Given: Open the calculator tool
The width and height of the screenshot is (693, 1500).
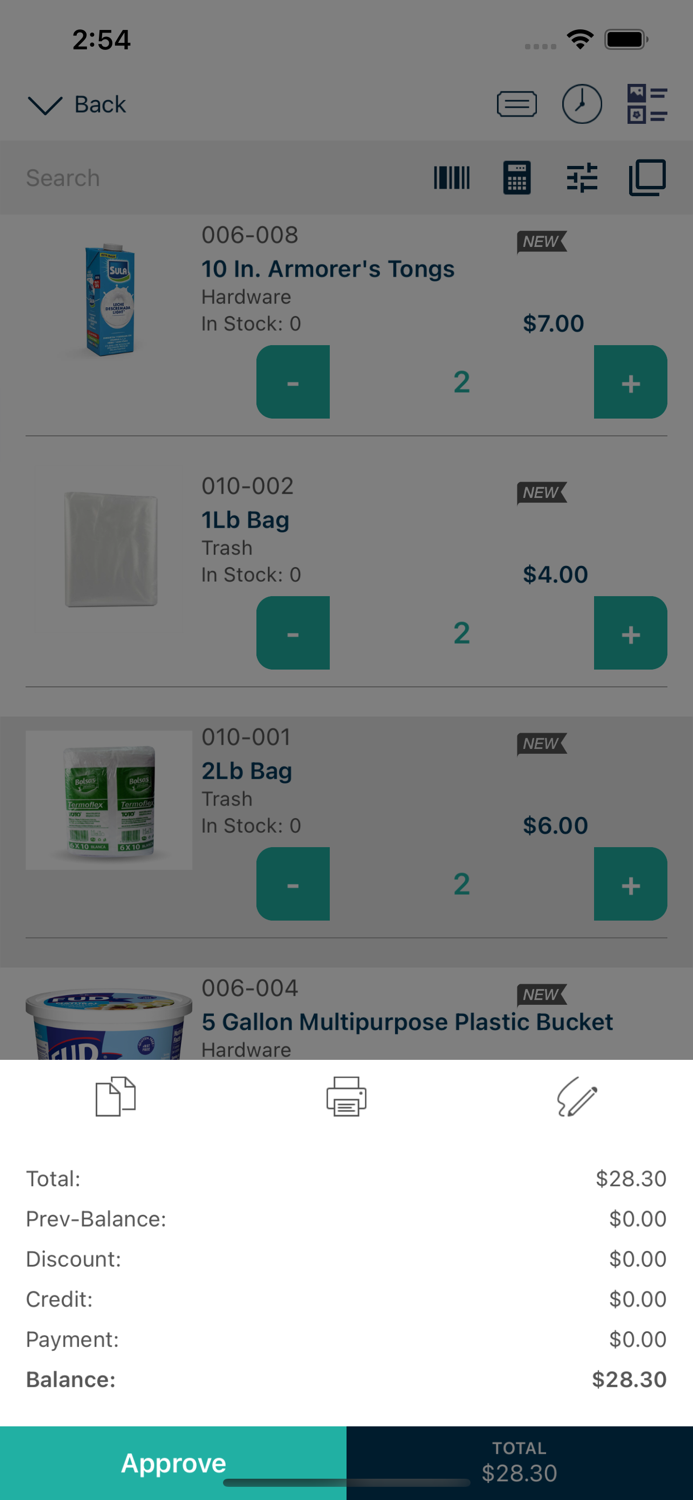Looking at the screenshot, I should pyautogui.click(x=516, y=178).
